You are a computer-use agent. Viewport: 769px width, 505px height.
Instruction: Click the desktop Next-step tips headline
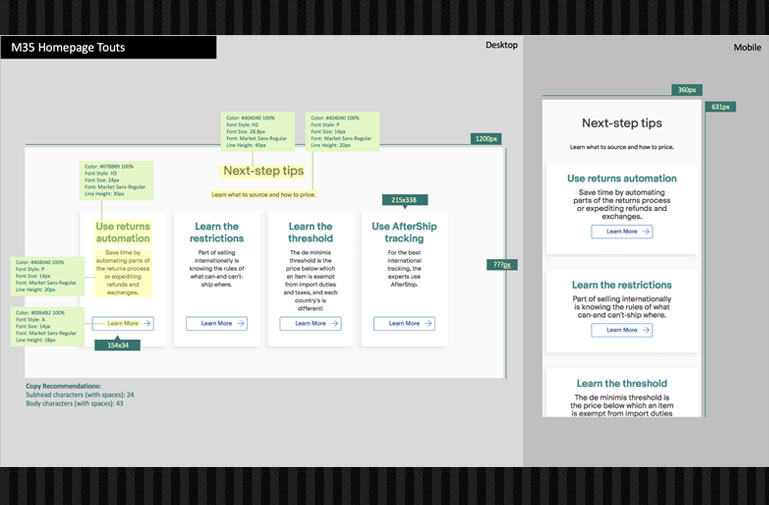263,171
